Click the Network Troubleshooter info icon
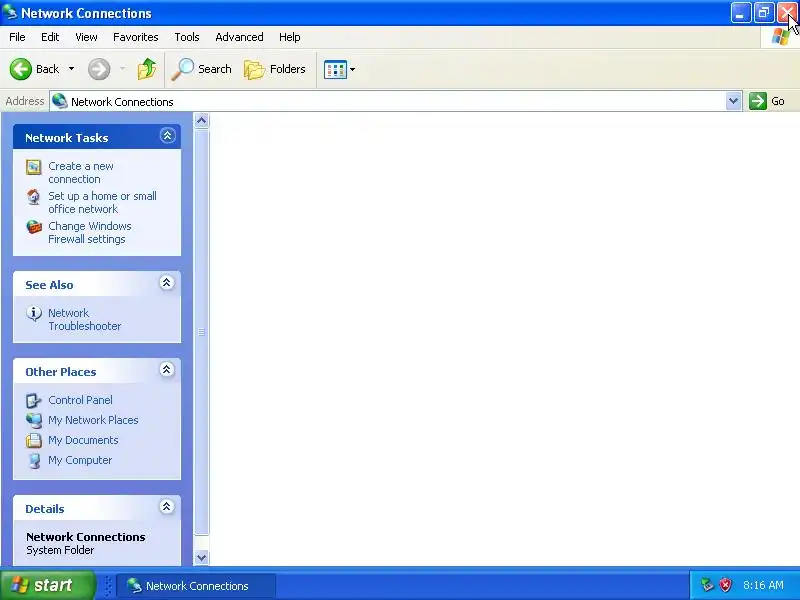Image resolution: width=800 pixels, height=600 pixels. (x=34, y=313)
